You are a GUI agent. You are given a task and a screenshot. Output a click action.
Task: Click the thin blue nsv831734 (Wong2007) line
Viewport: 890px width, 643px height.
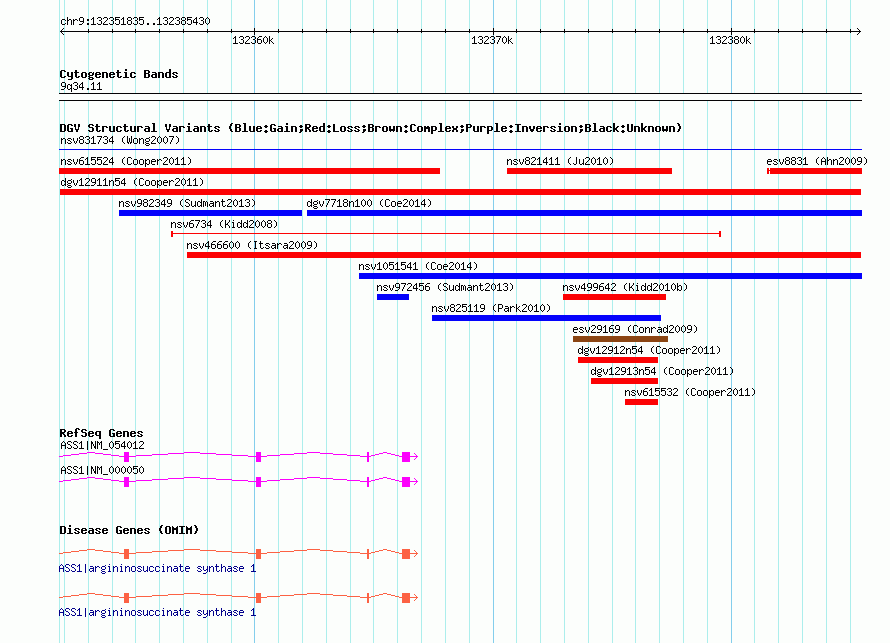point(460,150)
